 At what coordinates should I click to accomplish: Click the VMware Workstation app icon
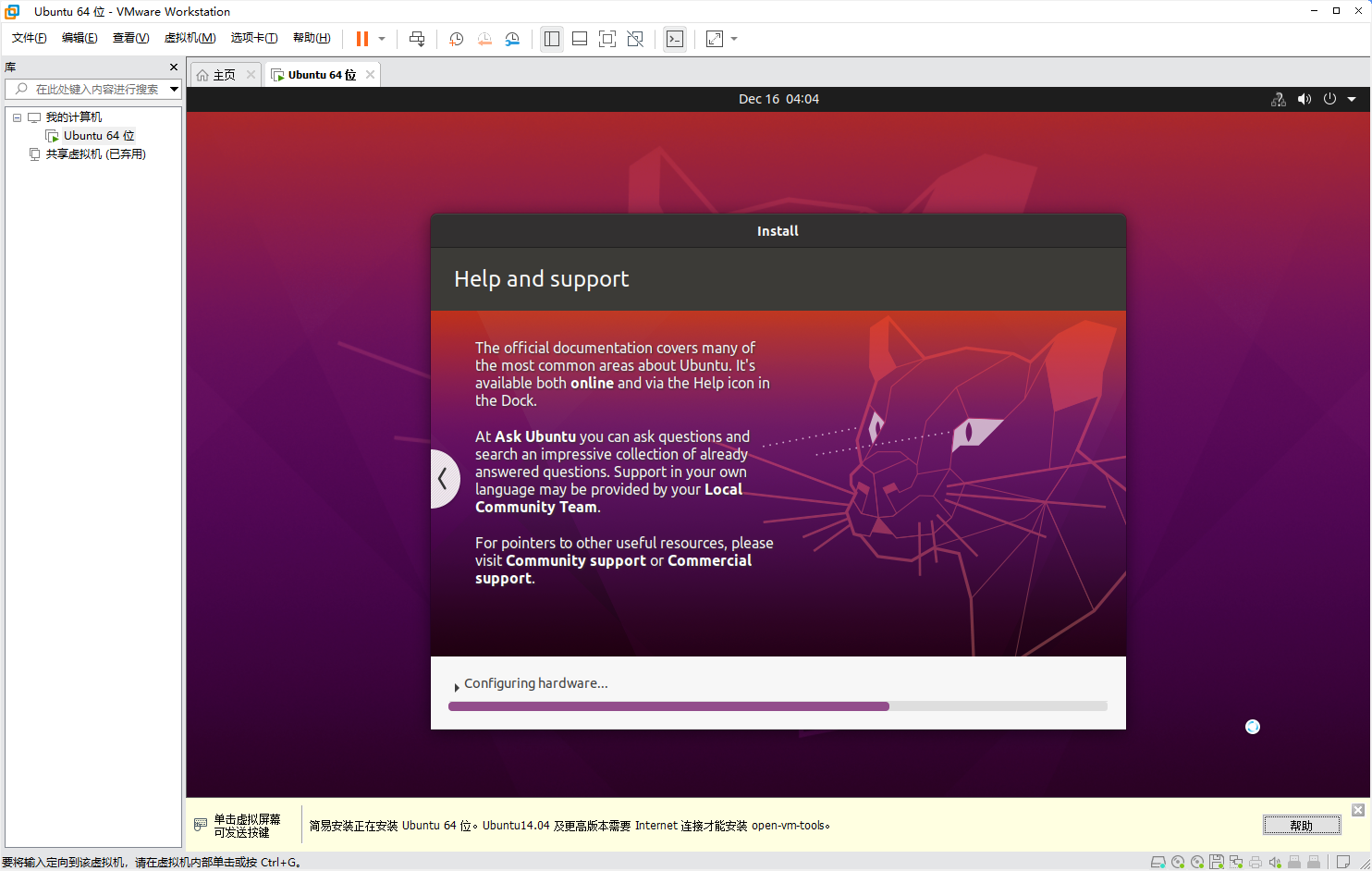(12, 11)
